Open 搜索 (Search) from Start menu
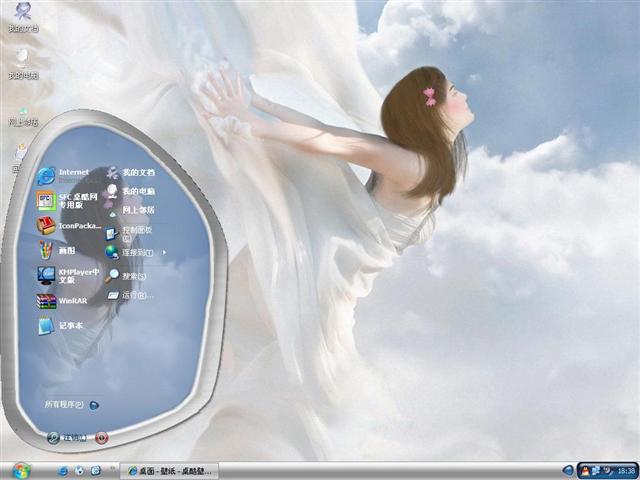Image resolution: width=640 pixels, height=480 pixels. pos(126,276)
